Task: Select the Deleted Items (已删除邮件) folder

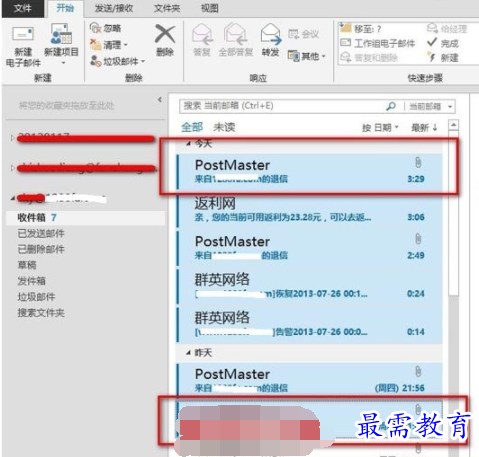Action: coord(41,249)
